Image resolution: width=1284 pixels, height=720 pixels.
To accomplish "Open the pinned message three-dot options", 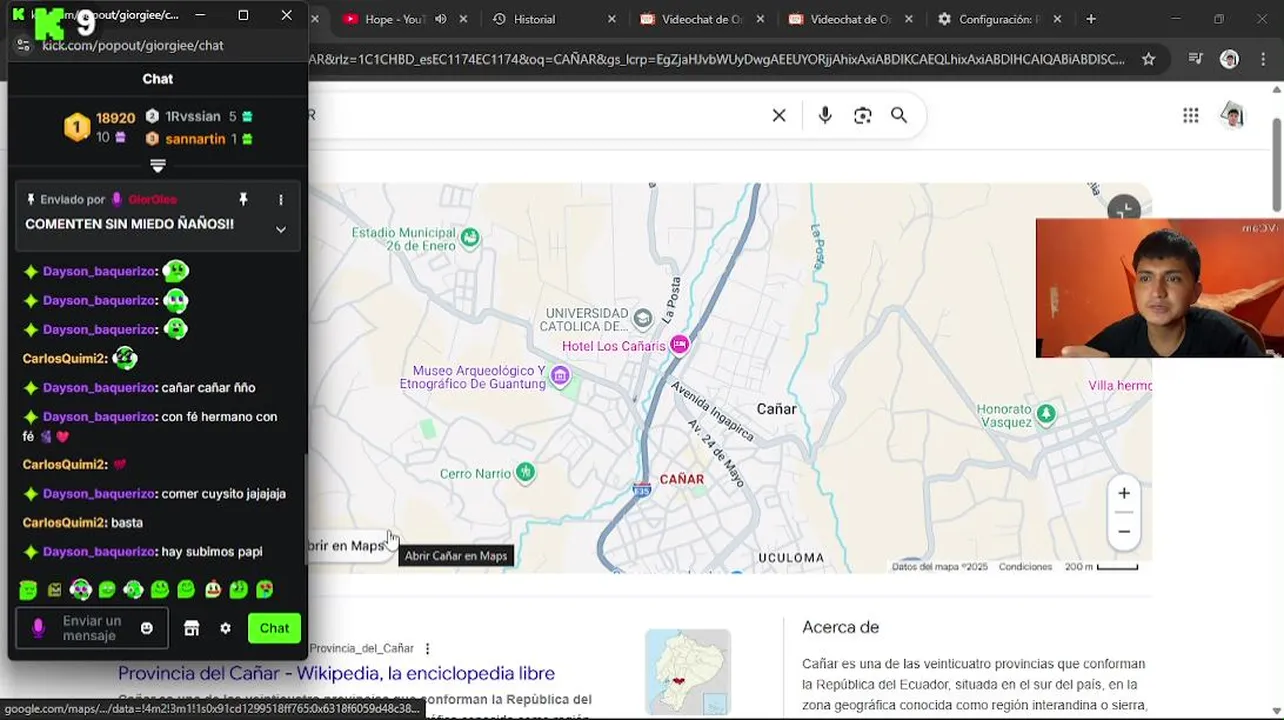I will (281, 200).
